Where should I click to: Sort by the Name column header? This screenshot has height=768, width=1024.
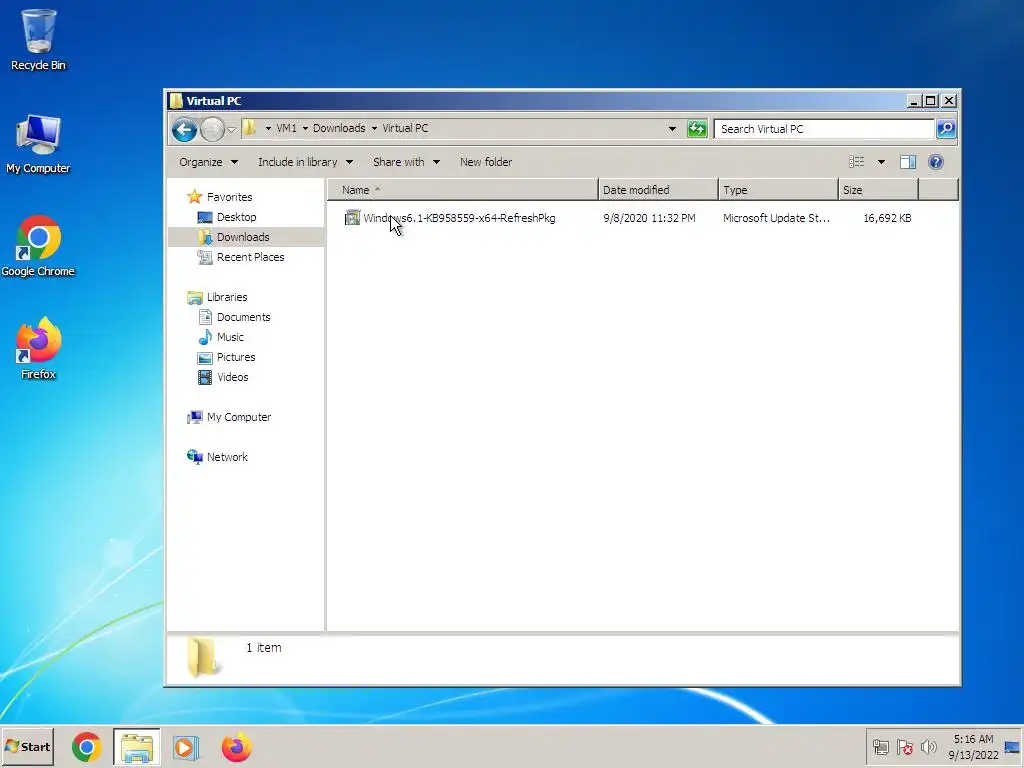point(462,190)
